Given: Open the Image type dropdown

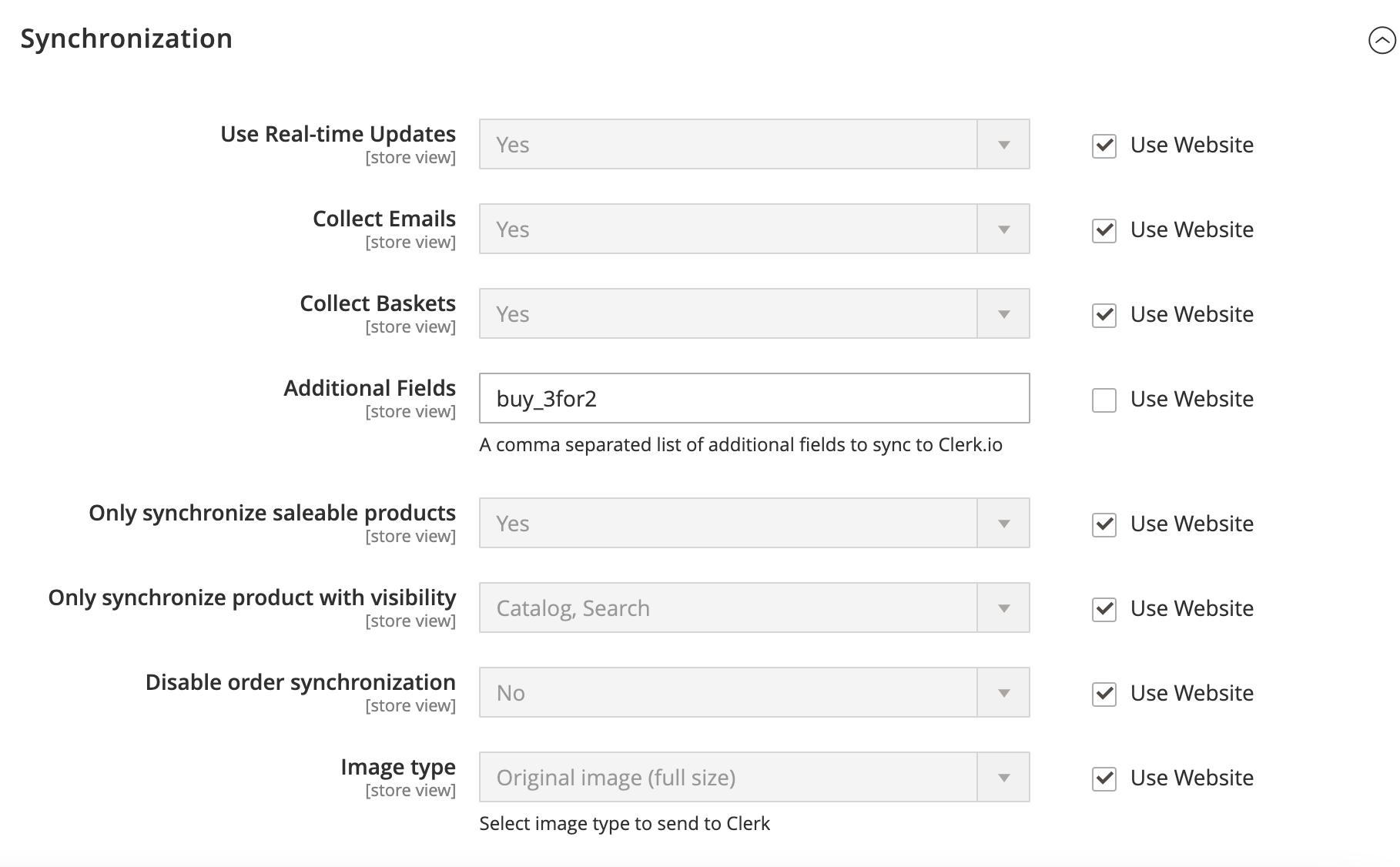Looking at the screenshot, I should coord(754,778).
